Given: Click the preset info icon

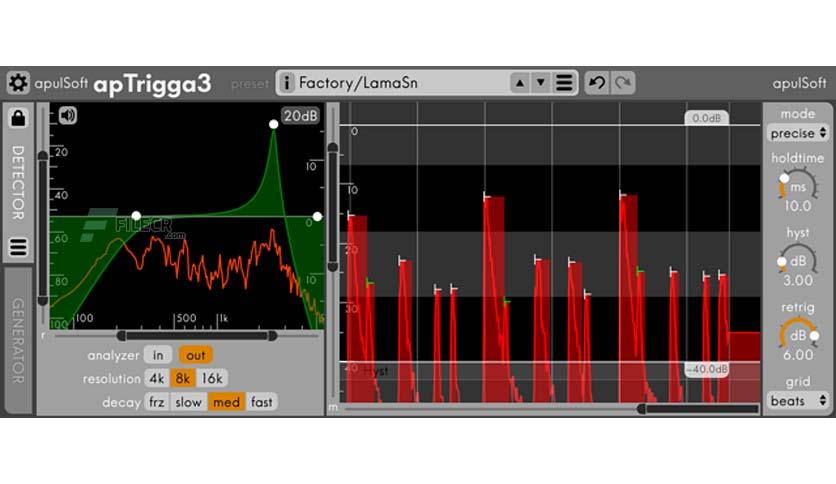Looking at the screenshot, I should pos(287,83).
